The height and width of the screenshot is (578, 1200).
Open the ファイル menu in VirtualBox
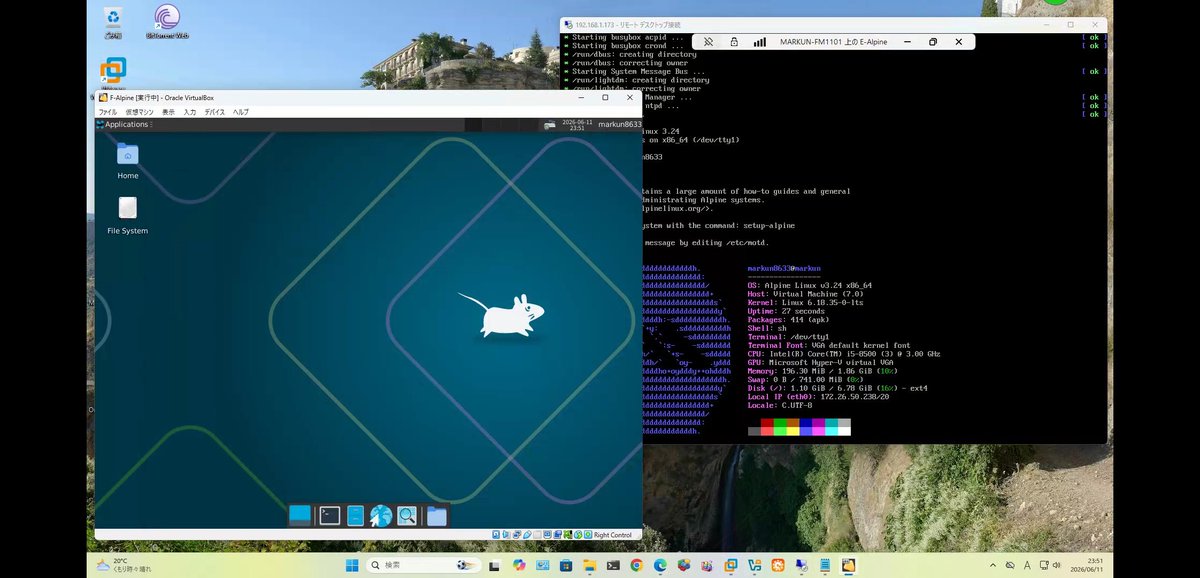coord(107,112)
